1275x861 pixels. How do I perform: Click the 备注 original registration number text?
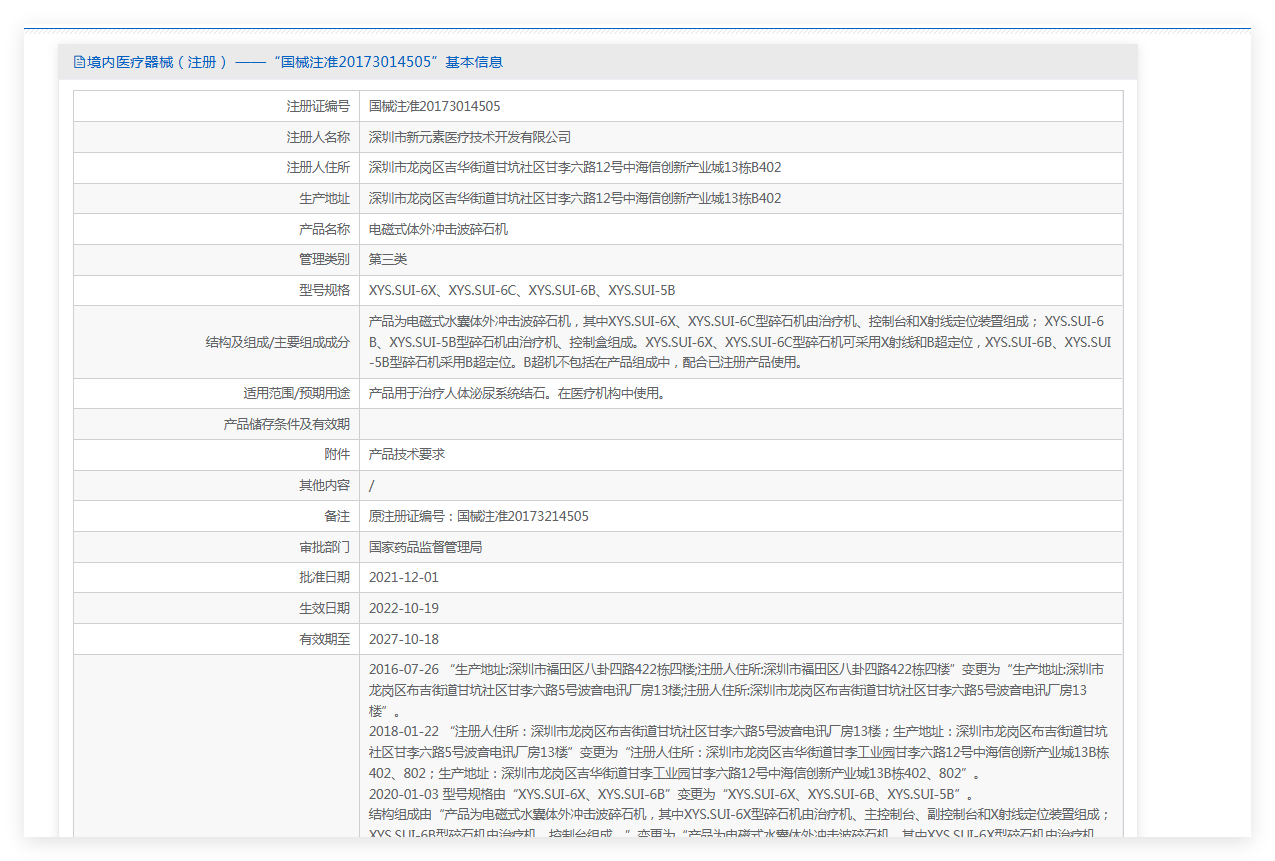[x=479, y=517]
